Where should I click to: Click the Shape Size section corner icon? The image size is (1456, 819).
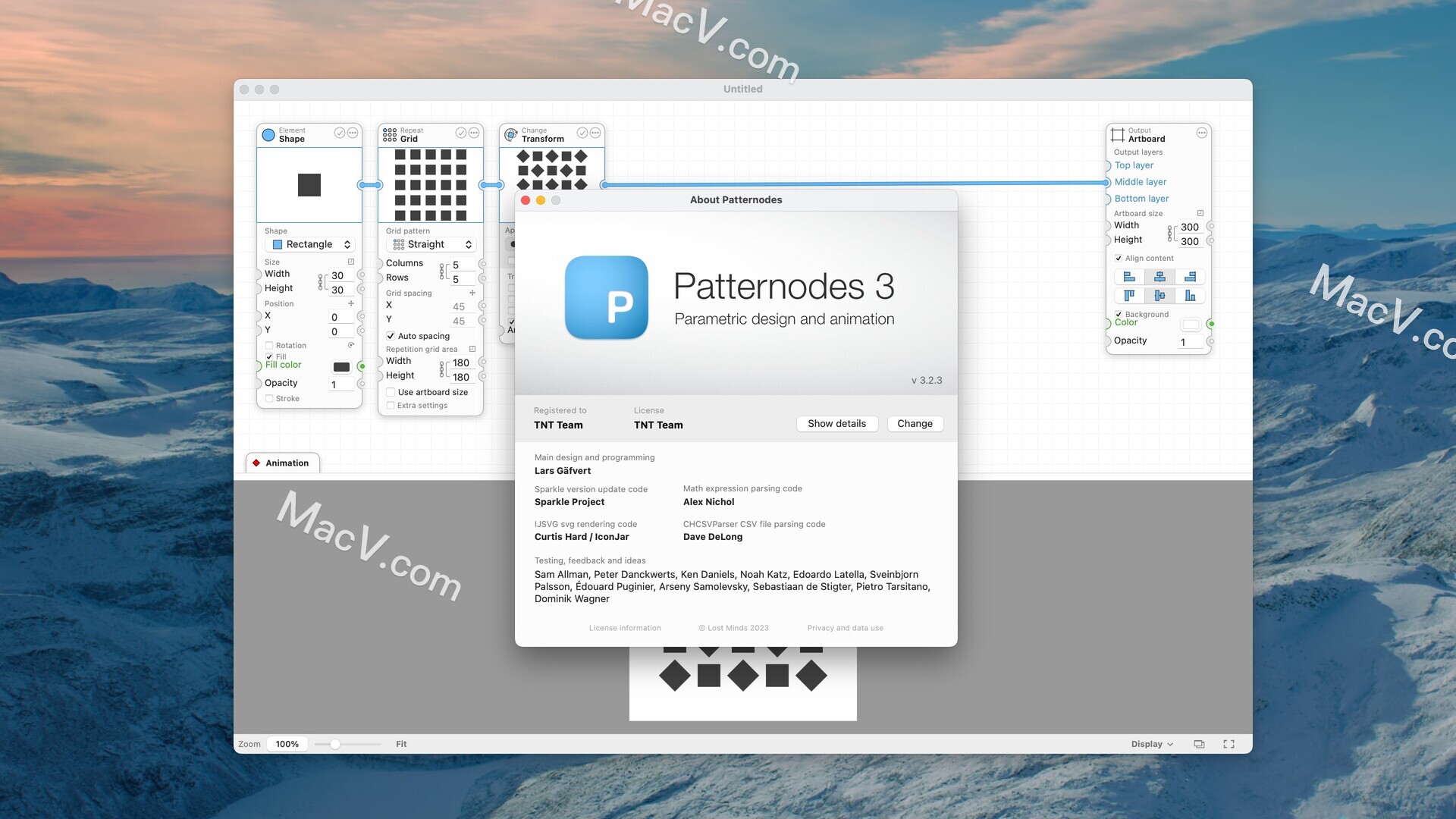coord(351,262)
